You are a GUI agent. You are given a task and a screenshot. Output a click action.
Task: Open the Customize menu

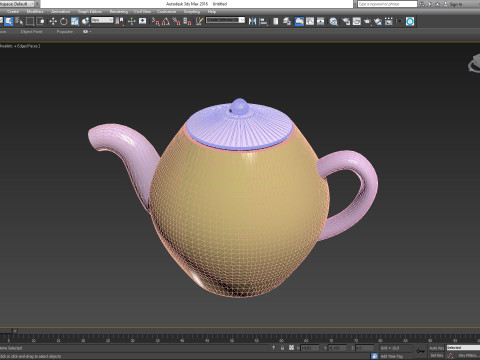[x=166, y=12]
